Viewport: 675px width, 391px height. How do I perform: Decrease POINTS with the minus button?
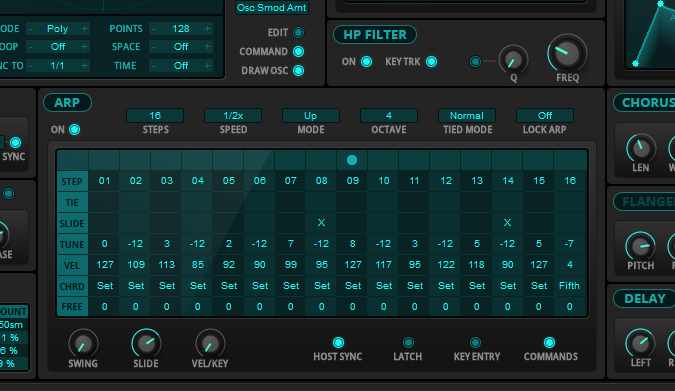click(154, 28)
